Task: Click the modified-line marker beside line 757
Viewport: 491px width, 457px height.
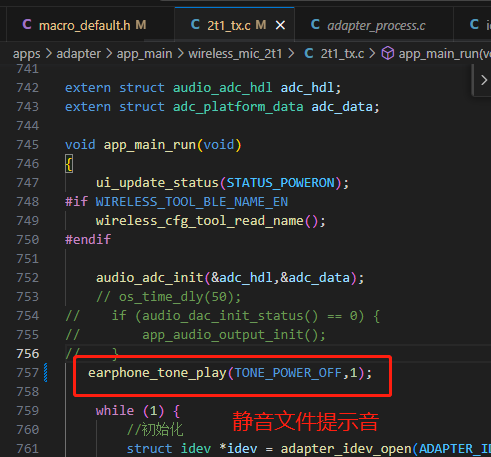Action: pyautogui.click(x=46, y=373)
